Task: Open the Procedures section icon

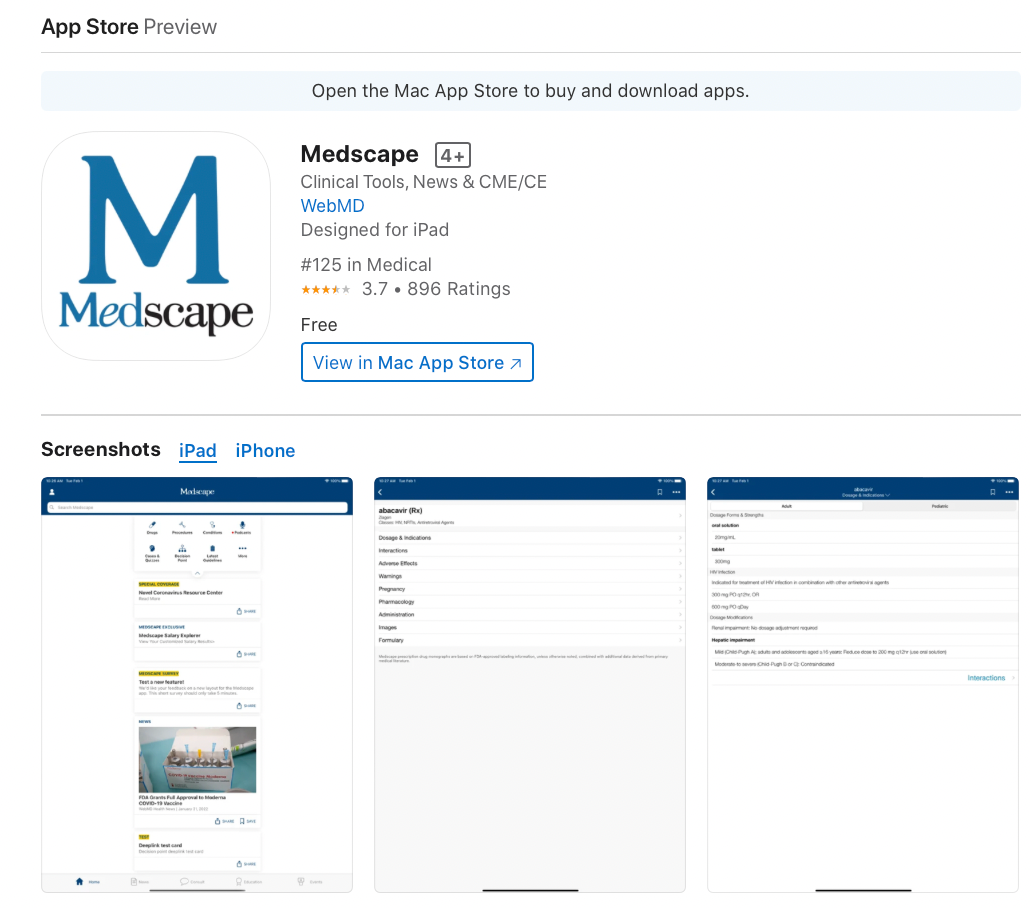Action: point(182,524)
